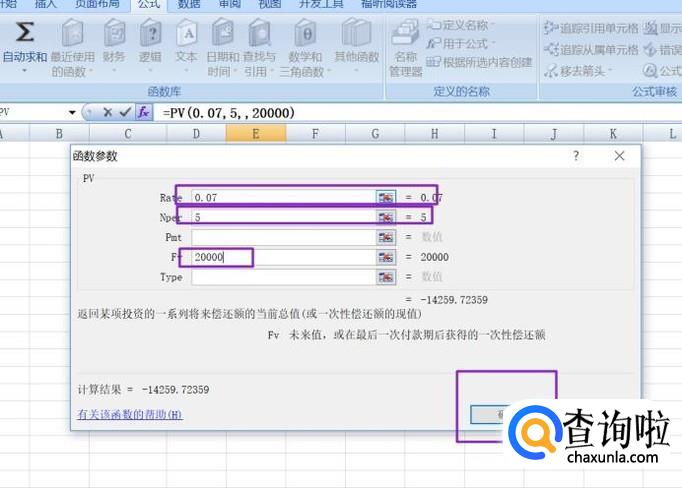The image size is (682, 488).
Task: Open the function help link (有关该函数的帮助)
Action: pos(130,414)
